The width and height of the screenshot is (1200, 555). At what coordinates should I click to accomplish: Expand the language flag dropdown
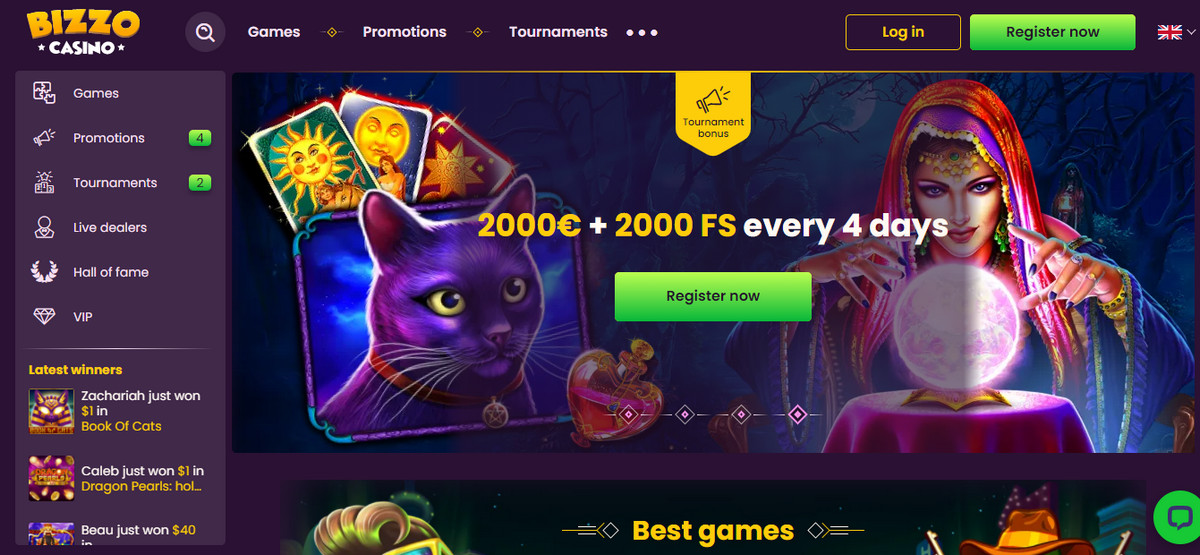pyautogui.click(x=1176, y=32)
